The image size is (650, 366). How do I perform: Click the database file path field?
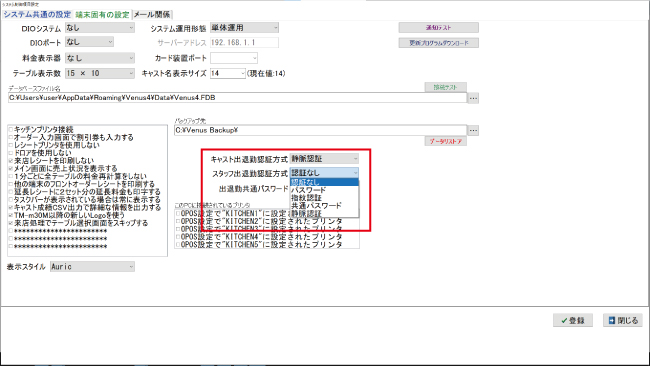pyautogui.click(x=237, y=98)
